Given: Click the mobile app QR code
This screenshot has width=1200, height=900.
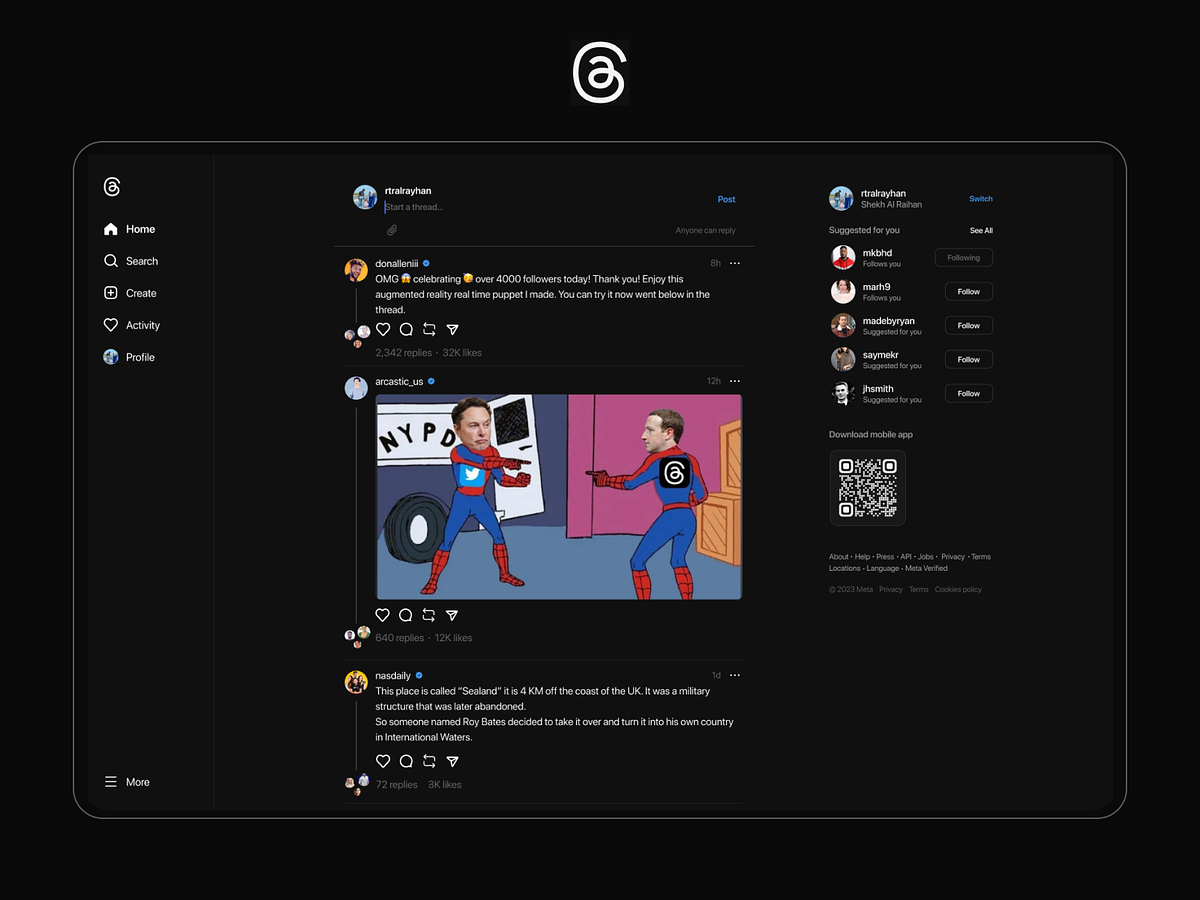Looking at the screenshot, I should [867, 488].
